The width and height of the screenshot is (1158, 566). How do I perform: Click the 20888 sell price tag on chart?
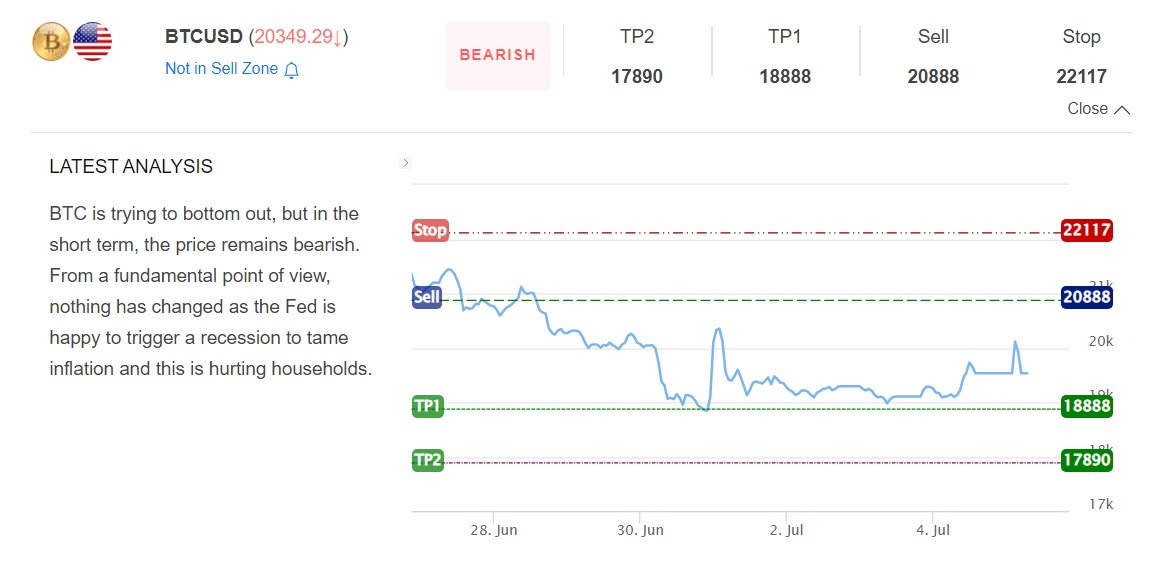[x=1086, y=298]
